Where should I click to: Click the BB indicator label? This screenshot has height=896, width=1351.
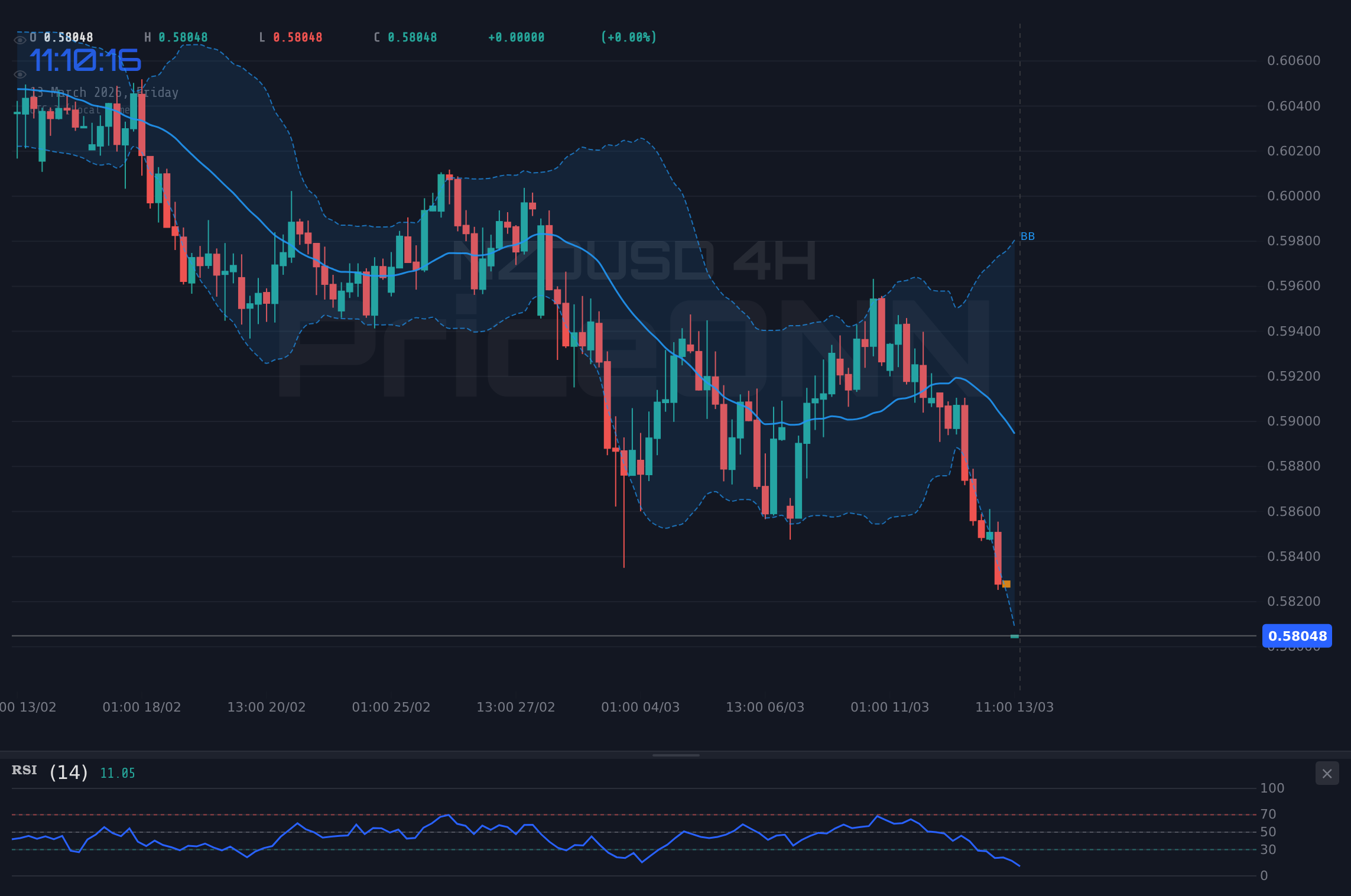(1028, 236)
